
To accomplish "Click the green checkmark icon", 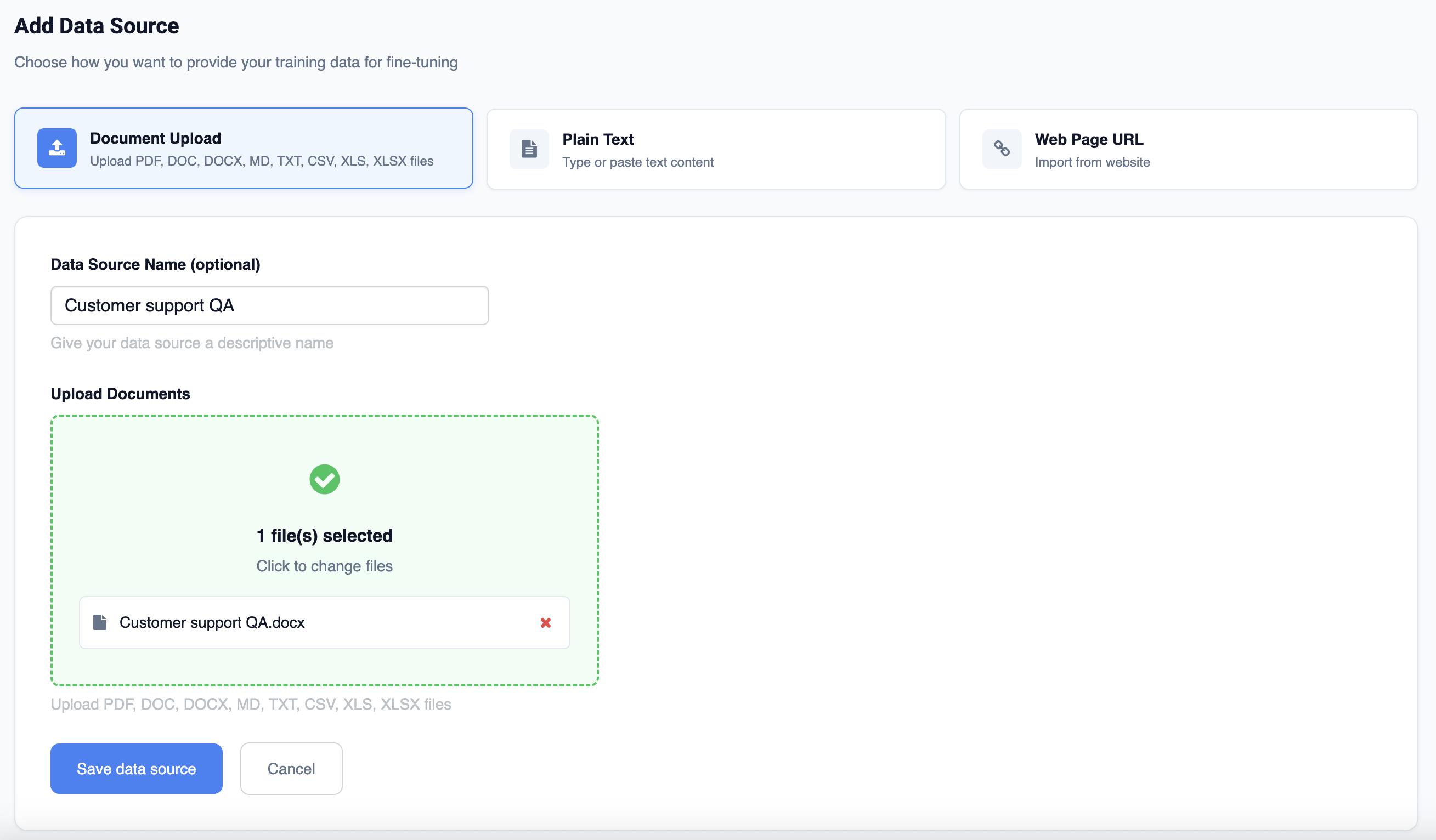I will tap(324, 480).
